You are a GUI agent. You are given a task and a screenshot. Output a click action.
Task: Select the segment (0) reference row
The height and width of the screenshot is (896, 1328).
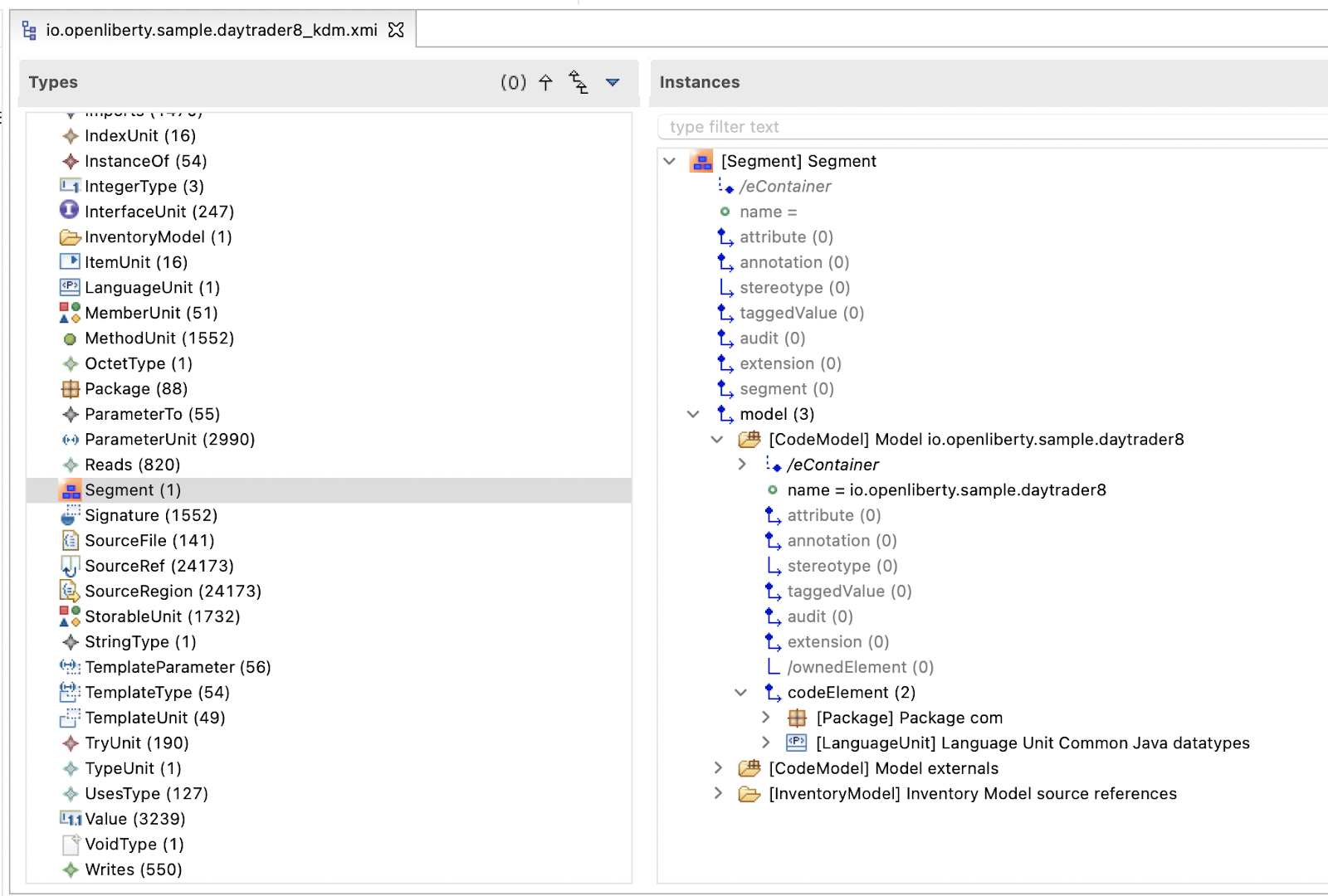click(787, 389)
